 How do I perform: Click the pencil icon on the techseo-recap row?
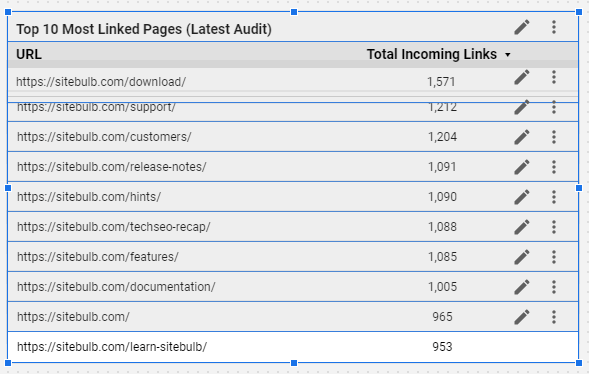point(522,227)
